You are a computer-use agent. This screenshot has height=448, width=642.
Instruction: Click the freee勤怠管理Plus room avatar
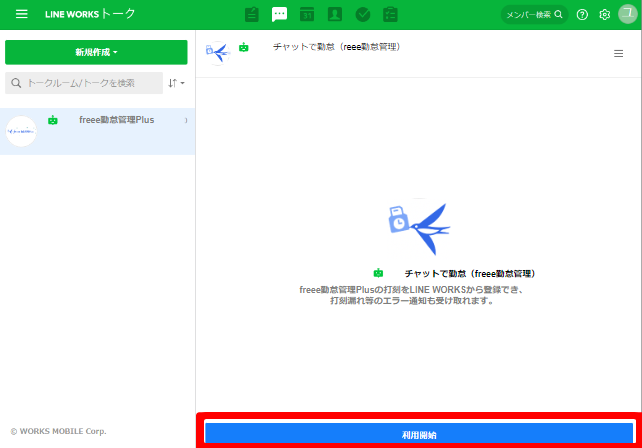pyautogui.click(x=21, y=131)
